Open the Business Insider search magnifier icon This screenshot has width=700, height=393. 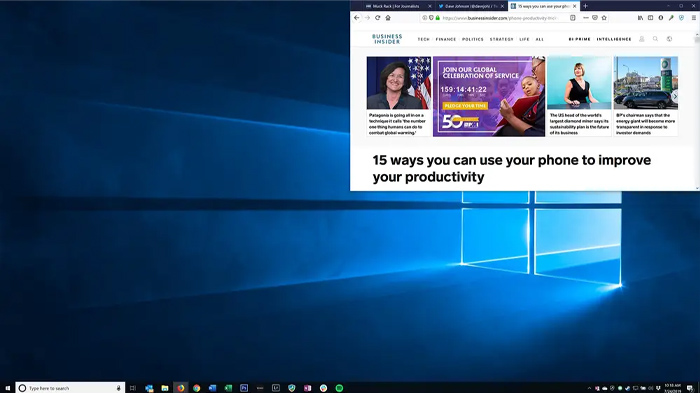click(655, 39)
